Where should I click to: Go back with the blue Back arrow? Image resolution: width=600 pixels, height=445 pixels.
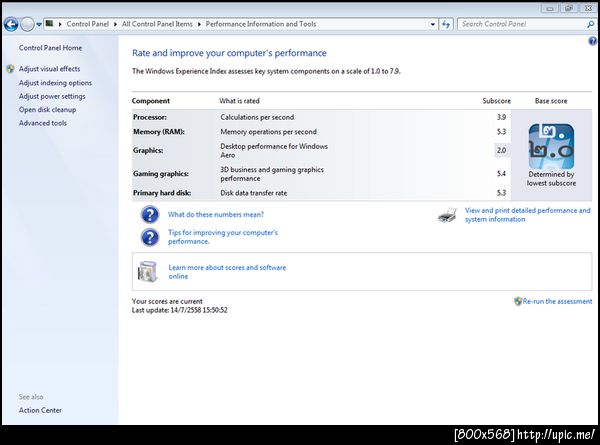coord(11,24)
